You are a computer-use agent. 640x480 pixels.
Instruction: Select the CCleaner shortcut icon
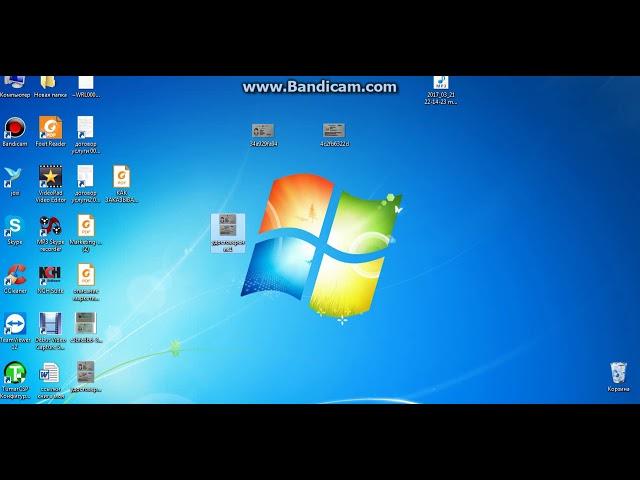point(15,279)
